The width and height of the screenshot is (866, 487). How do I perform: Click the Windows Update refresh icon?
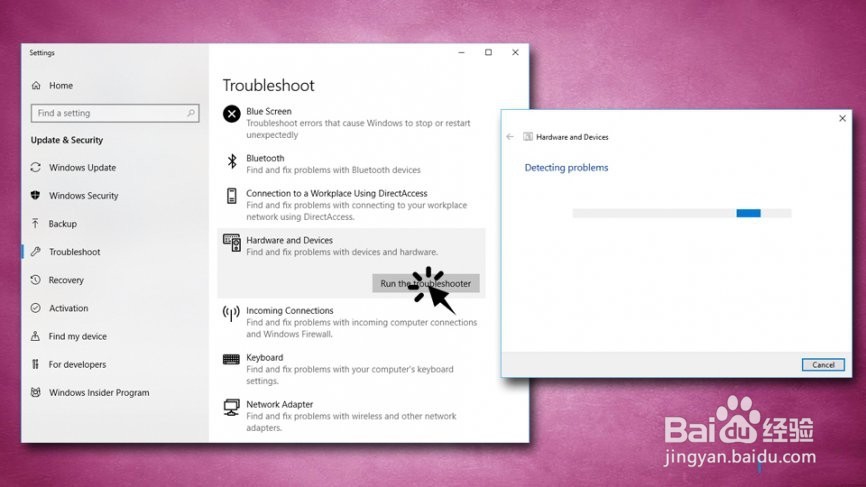[36, 167]
